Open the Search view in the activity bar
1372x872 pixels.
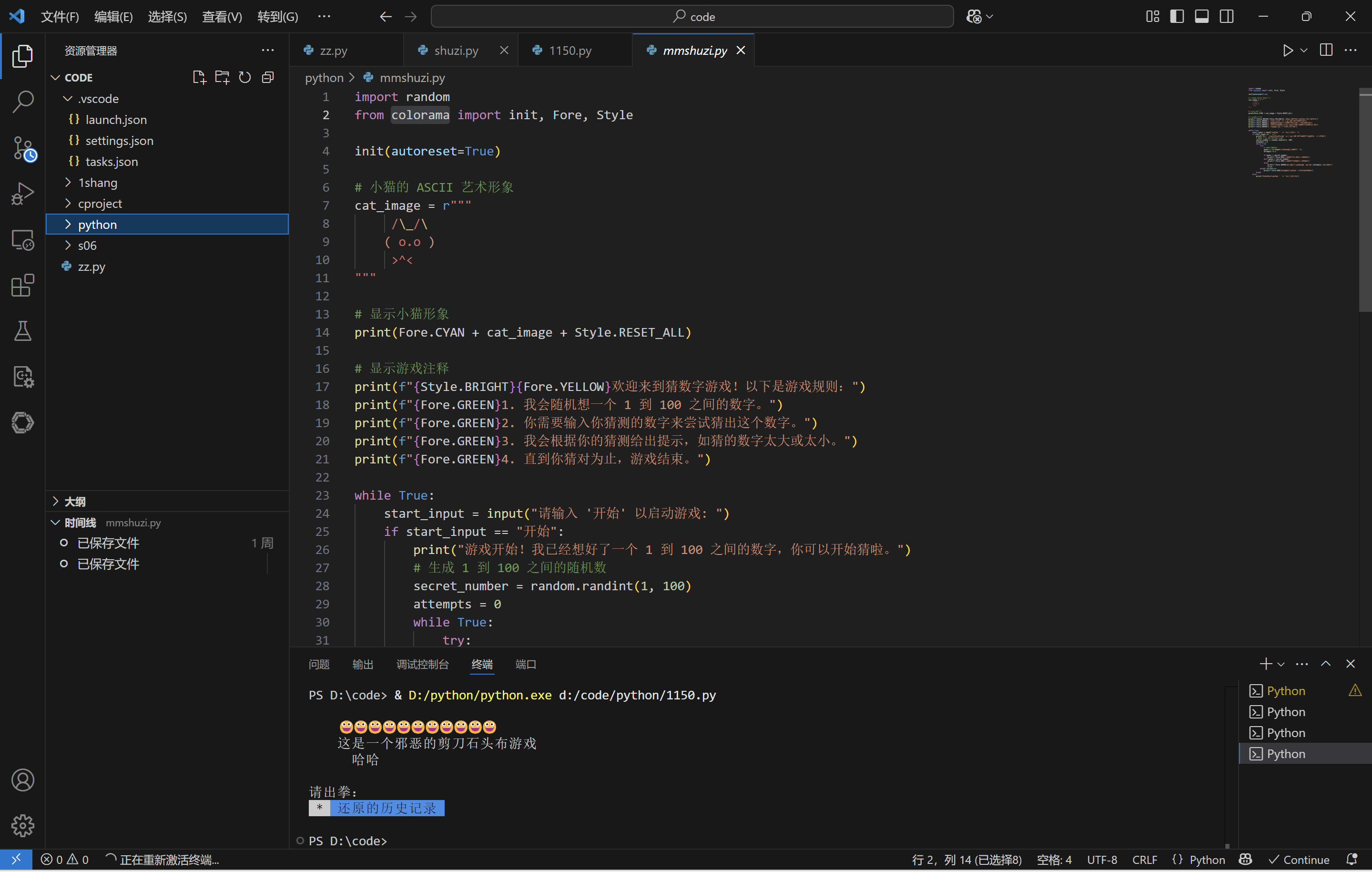pyautogui.click(x=23, y=102)
